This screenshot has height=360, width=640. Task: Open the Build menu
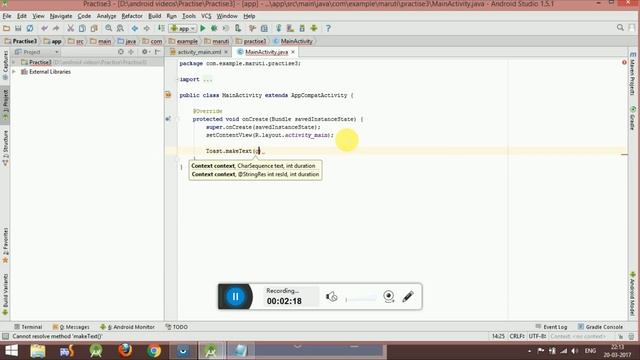[x=154, y=16]
